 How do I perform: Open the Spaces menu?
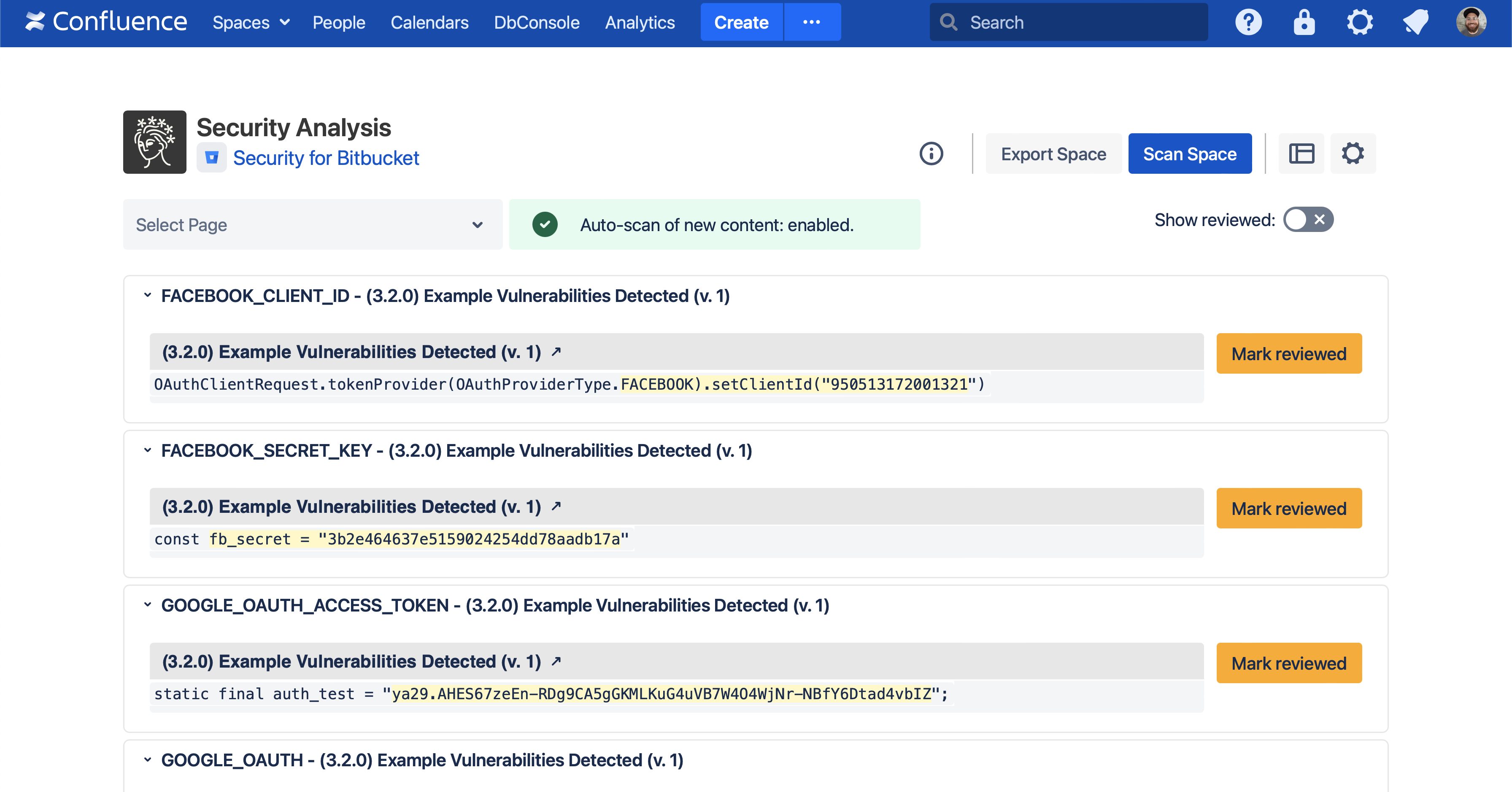[x=251, y=22]
